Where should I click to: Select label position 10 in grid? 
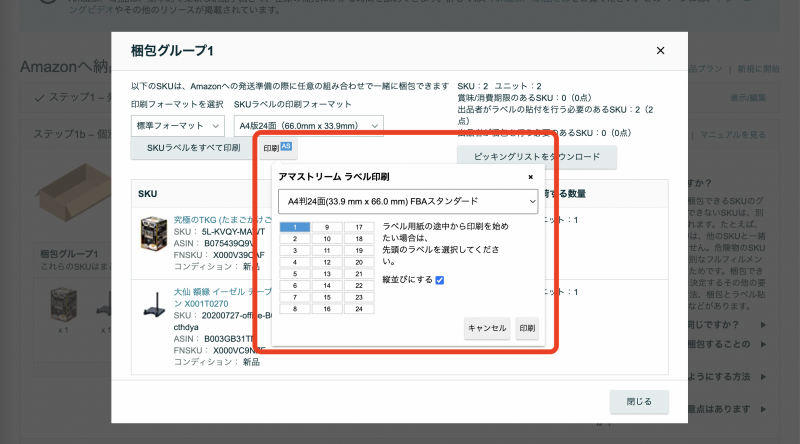(x=327, y=239)
